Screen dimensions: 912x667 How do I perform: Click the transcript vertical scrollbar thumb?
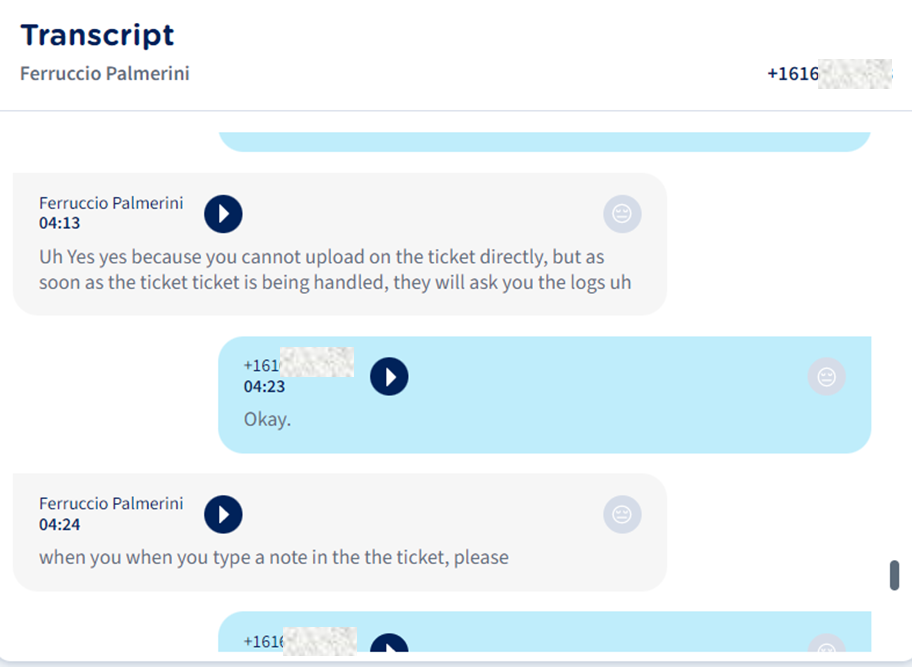tap(895, 576)
